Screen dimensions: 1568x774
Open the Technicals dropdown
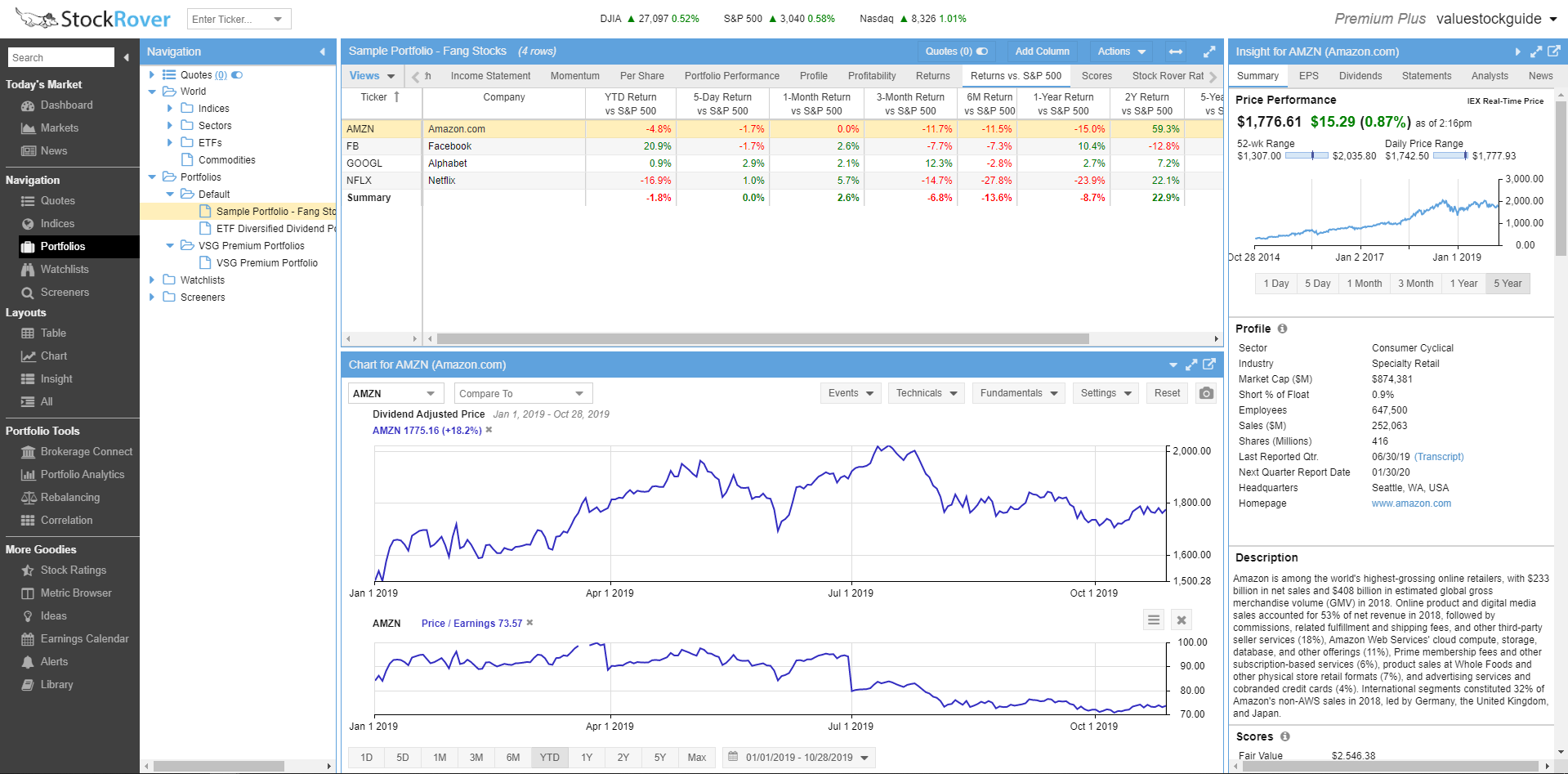point(927,393)
